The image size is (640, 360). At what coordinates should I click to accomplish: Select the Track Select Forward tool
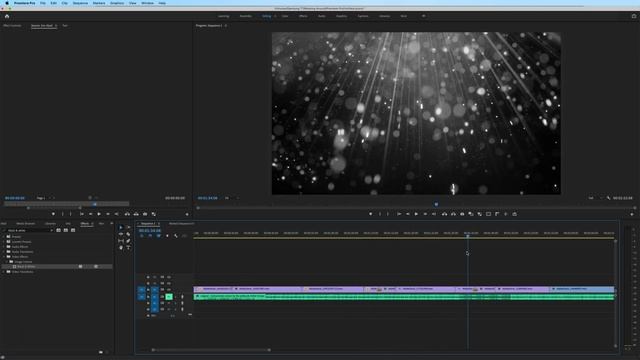coord(129,227)
